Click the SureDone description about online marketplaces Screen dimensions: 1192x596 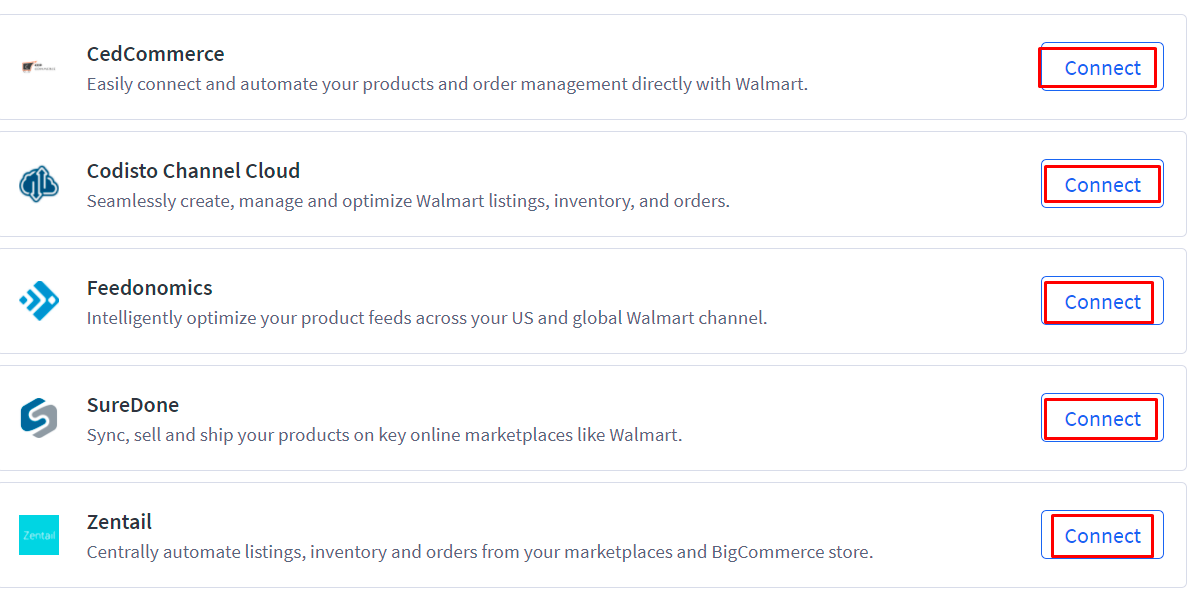(384, 435)
